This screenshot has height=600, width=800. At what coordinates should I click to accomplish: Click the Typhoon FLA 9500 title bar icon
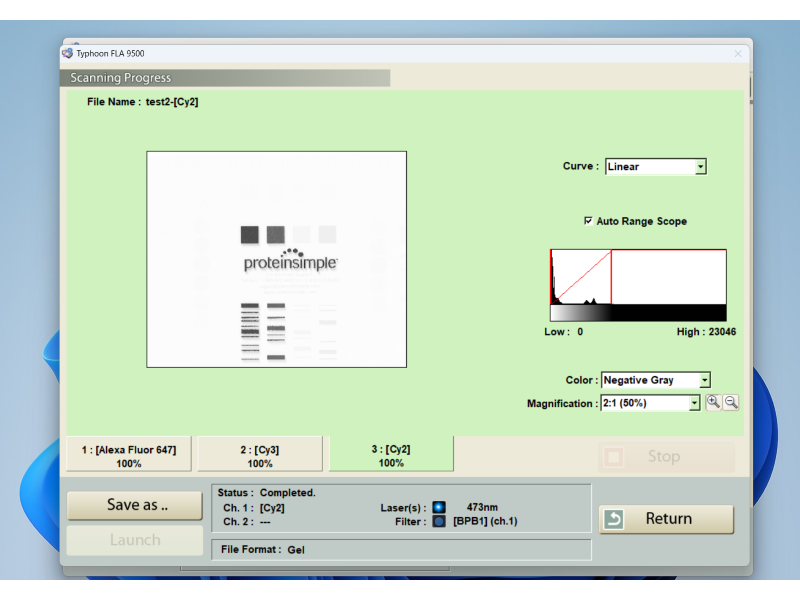(67, 53)
